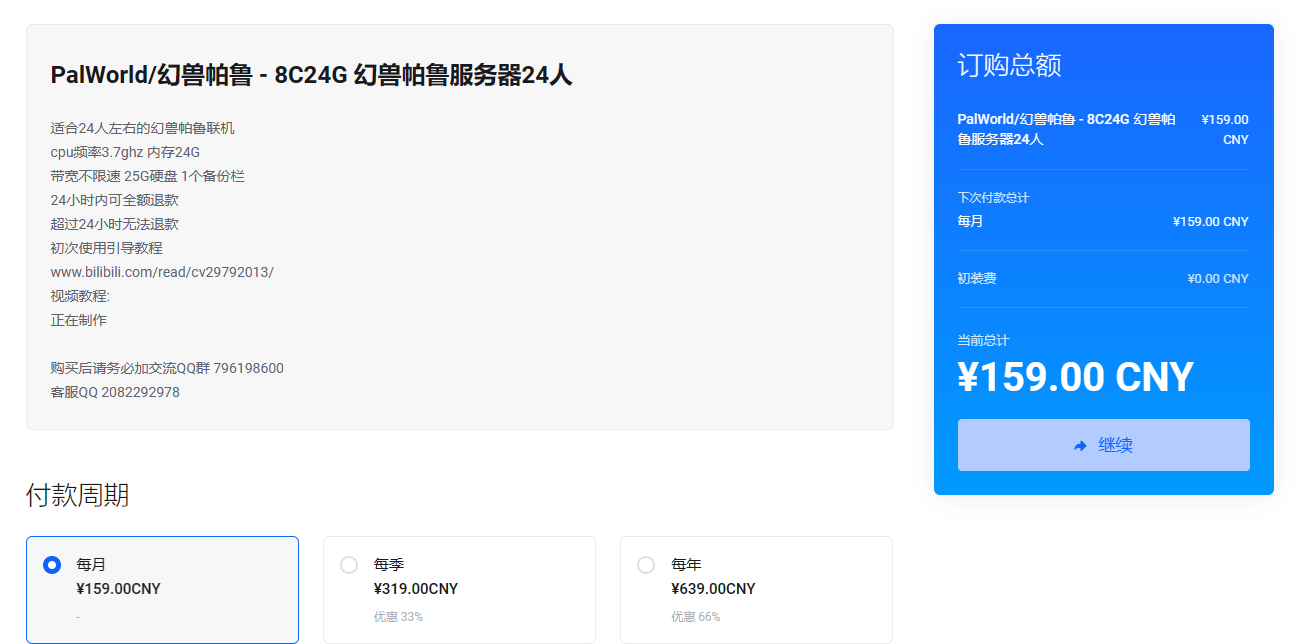This screenshot has width=1303, height=644.
Task: Click the product name in order summary
Action: [1066, 129]
